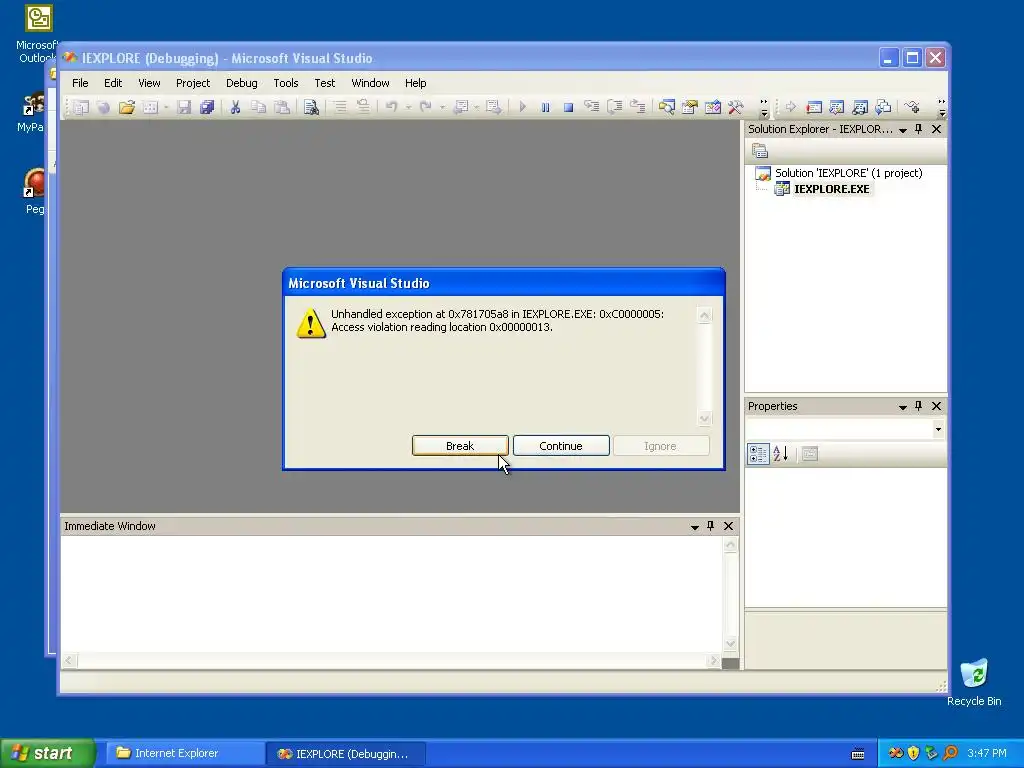Viewport: 1024px width, 768px height.
Task: Select IEXPLORE.EXE project in Solution Explorer
Action: tap(822, 189)
